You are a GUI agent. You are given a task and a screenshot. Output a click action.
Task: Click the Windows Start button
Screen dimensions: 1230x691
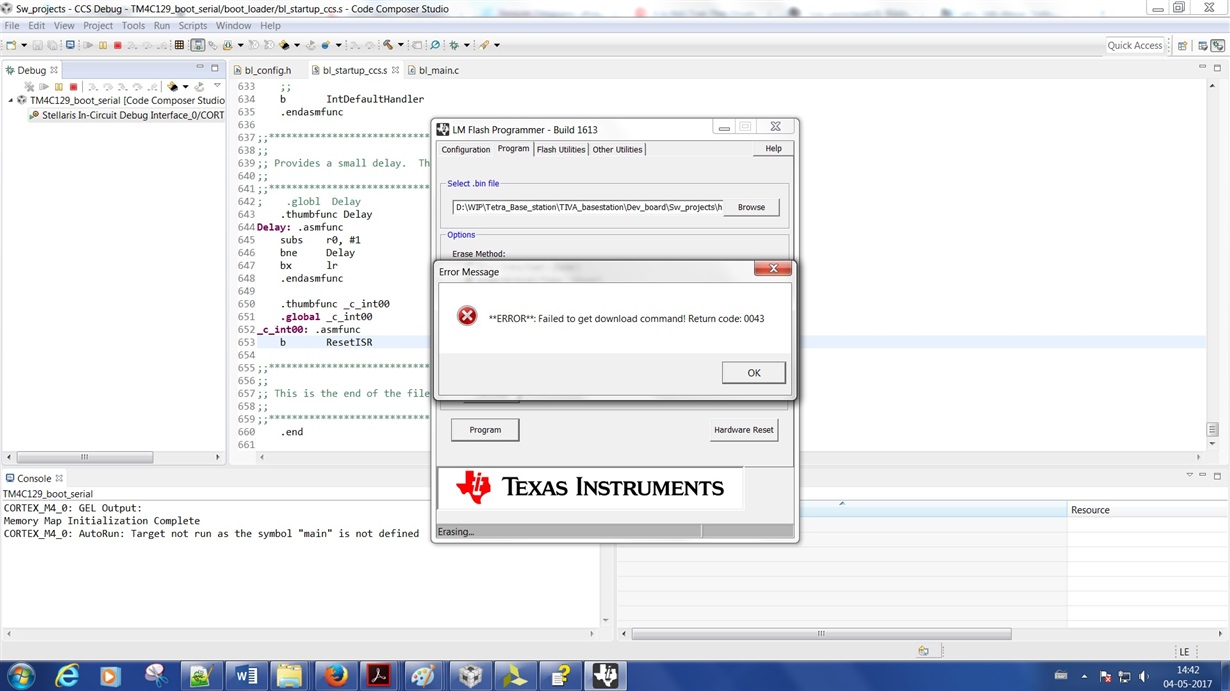coord(21,676)
